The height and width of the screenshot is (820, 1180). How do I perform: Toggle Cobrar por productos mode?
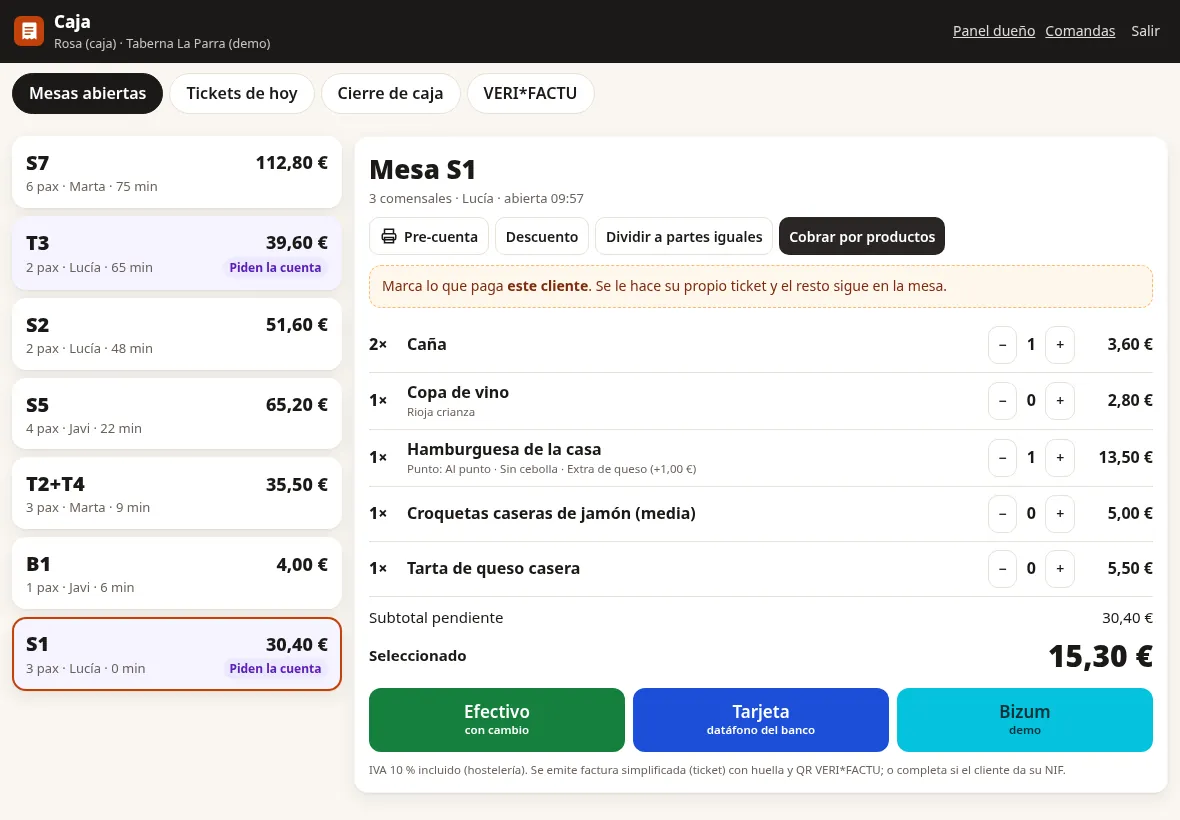[x=862, y=236]
